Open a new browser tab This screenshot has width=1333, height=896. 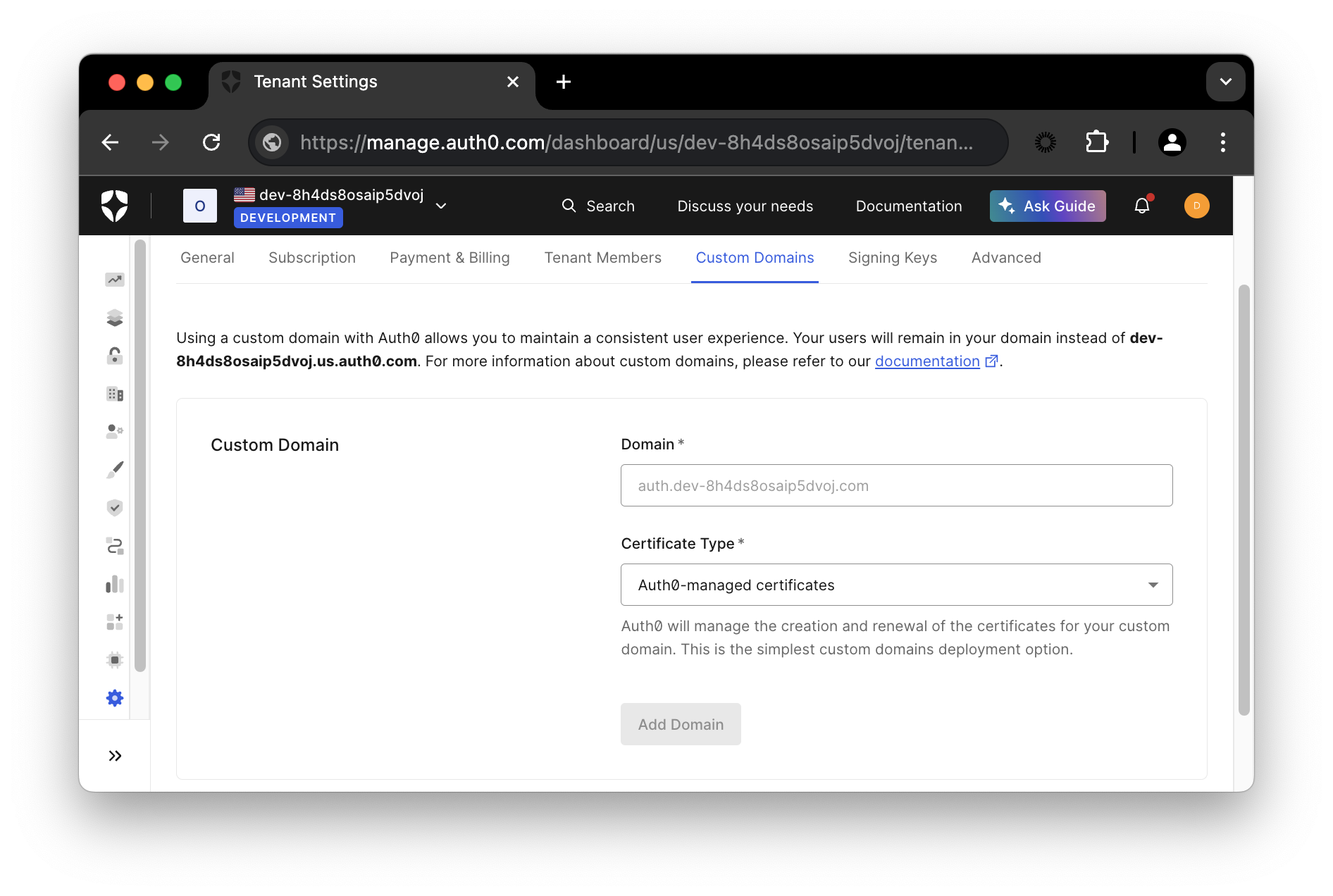(x=564, y=82)
